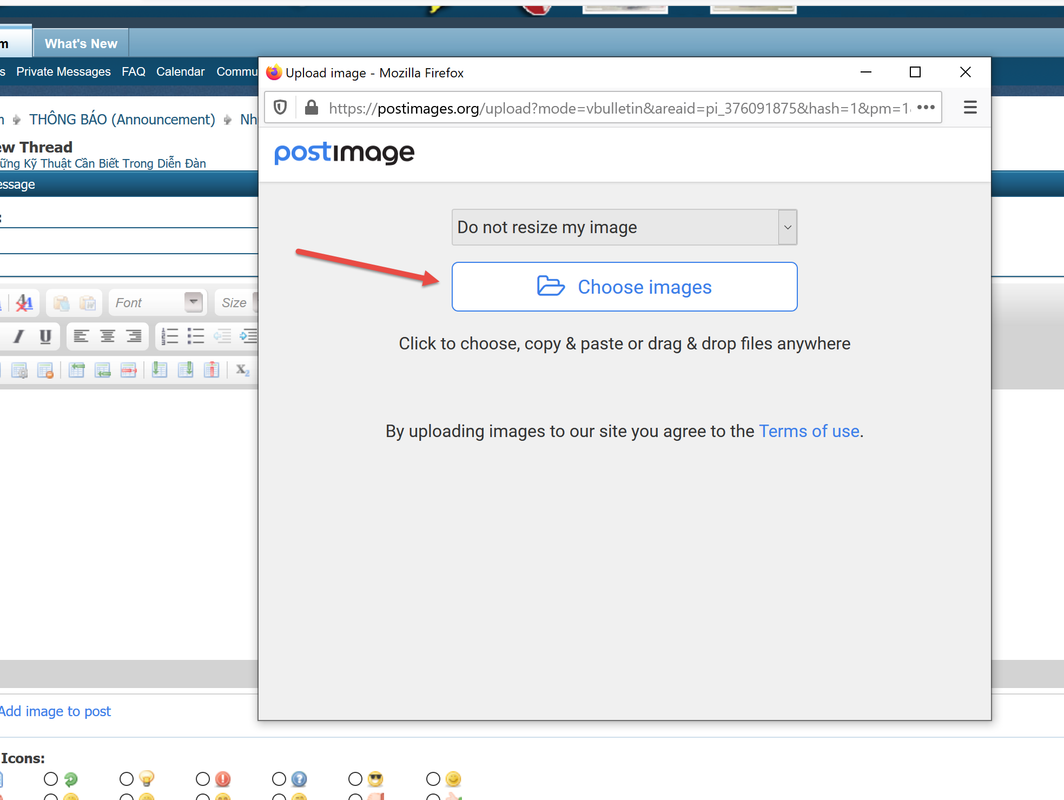The image size is (1064, 800).
Task: Click the delete table icon
Action: (45, 370)
